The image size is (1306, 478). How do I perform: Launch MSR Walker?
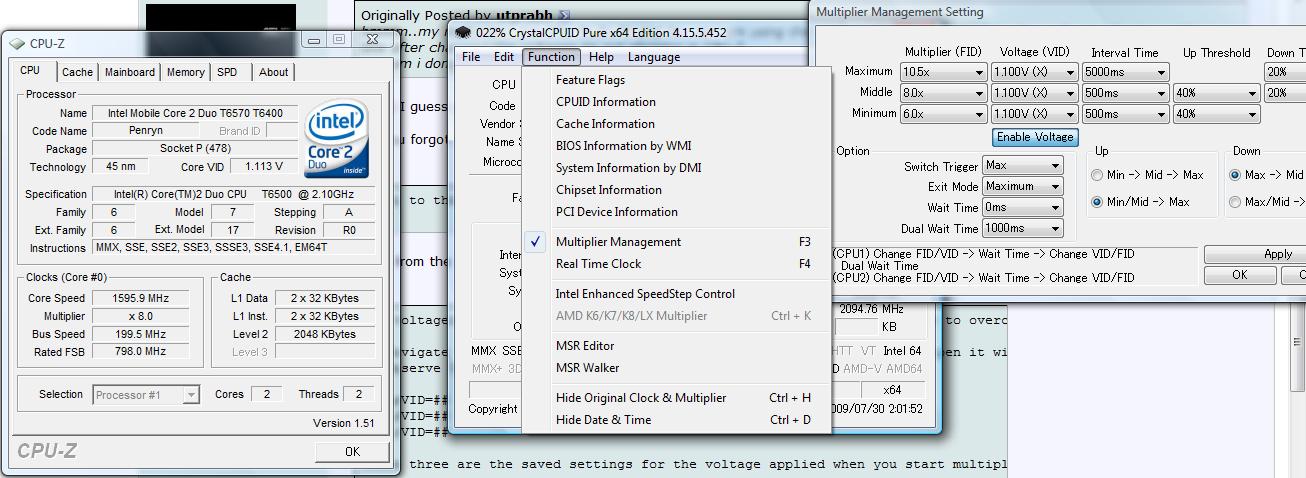[x=676, y=368]
